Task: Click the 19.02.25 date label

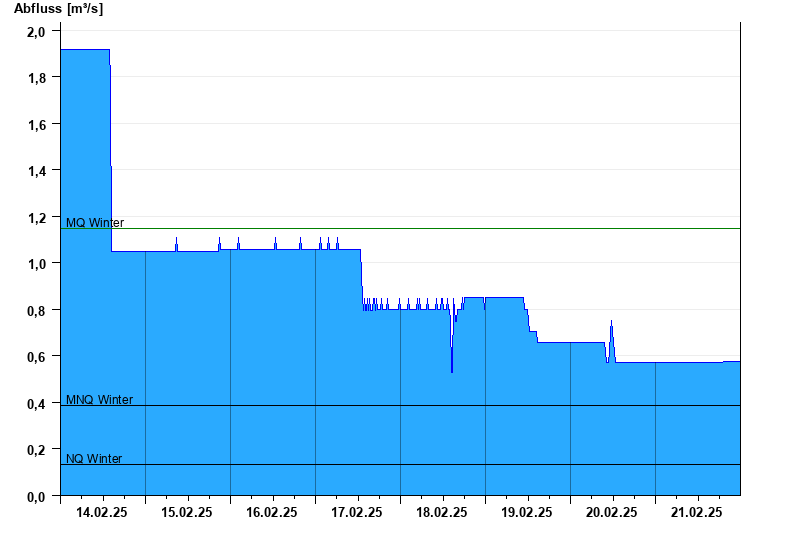Action: tap(527, 512)
